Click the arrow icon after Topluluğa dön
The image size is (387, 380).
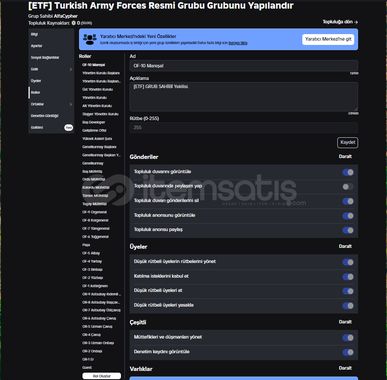point(356,22)
